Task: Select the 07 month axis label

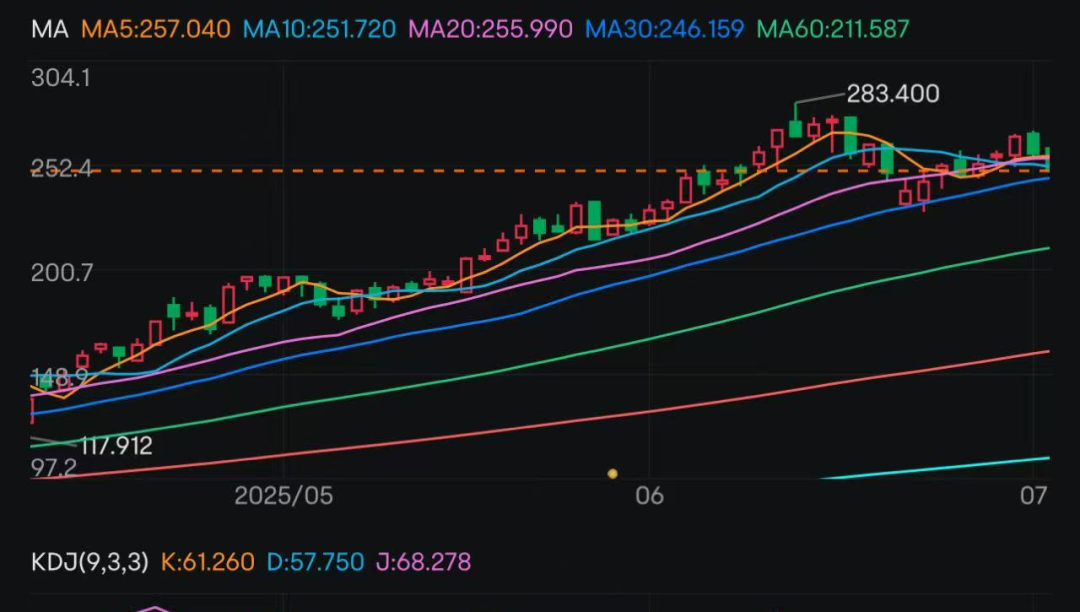Action: (x=1034, y=496)
